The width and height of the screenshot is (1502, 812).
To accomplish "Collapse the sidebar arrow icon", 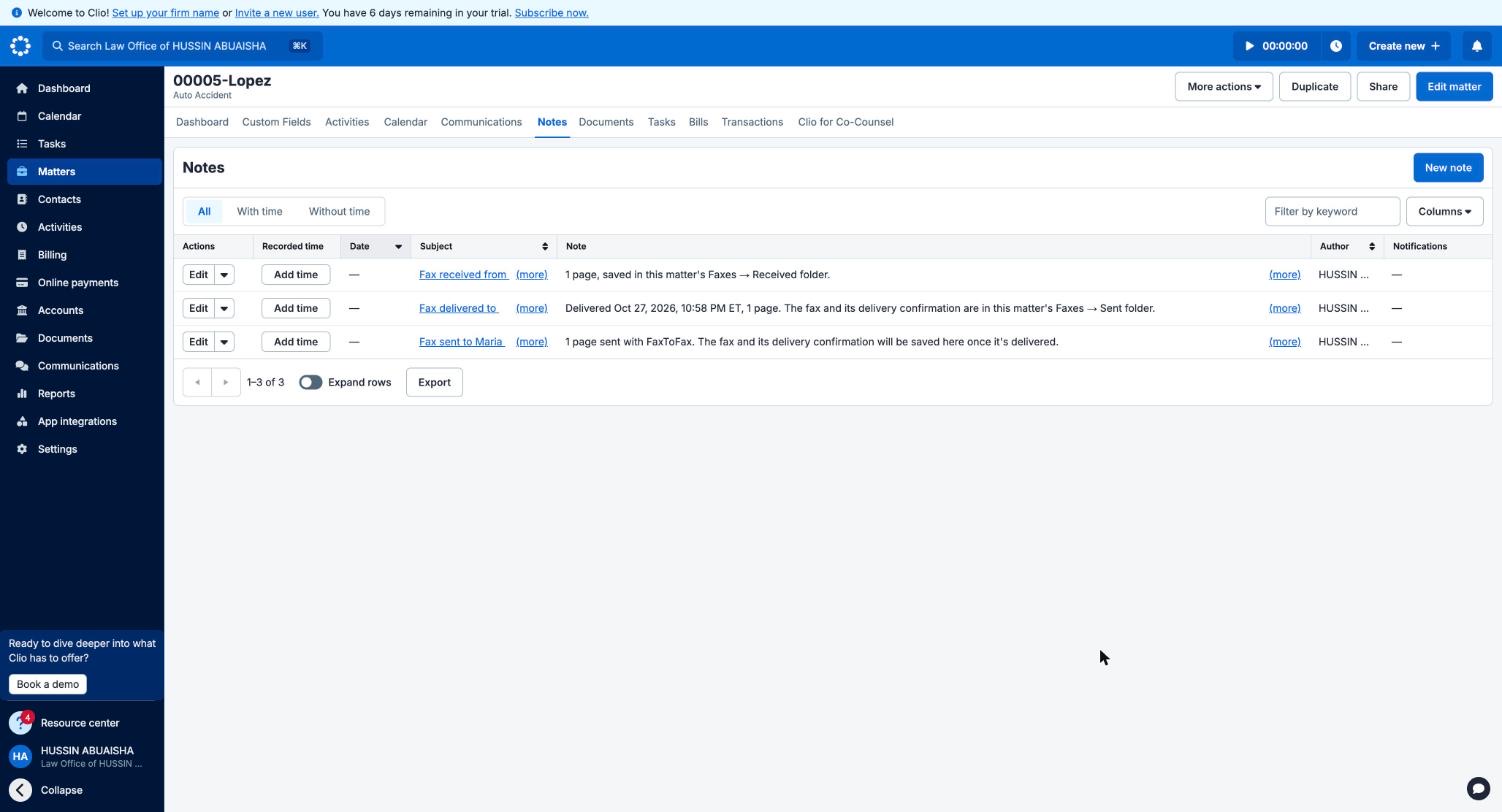I will pos(20,790).
